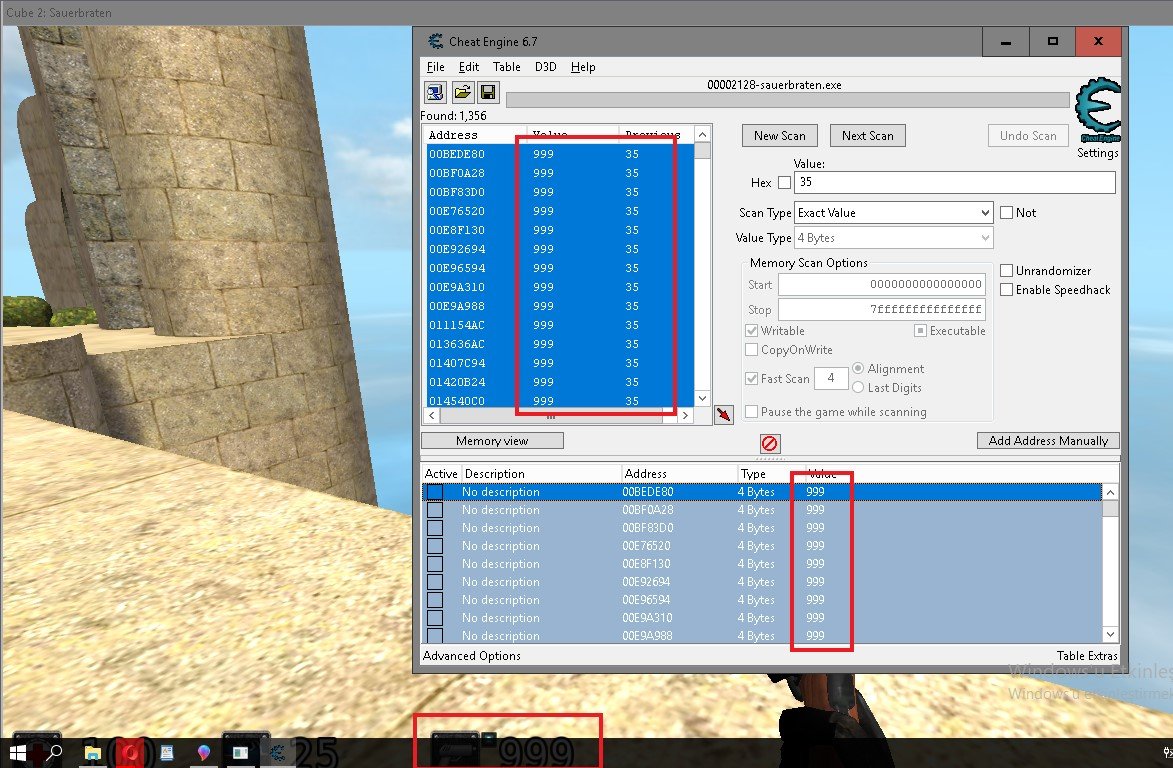Click the Next Scan button
Image resolution: width=1173 pixels, height=768 pixels.
click(x=868, y=135)
